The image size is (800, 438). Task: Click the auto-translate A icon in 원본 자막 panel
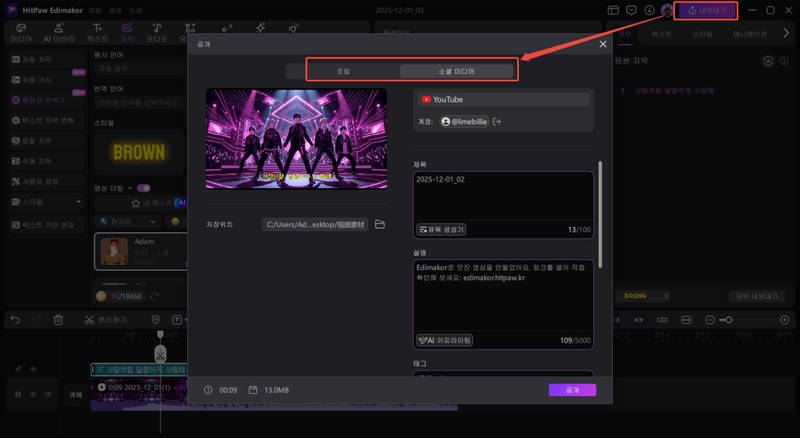[x=768, y=61]
